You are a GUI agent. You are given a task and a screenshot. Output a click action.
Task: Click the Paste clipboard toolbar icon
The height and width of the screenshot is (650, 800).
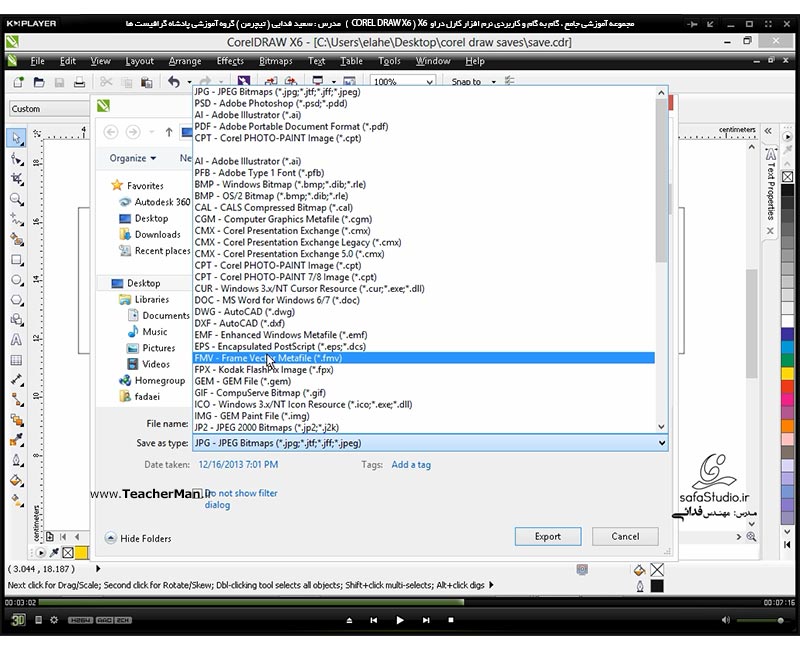click(x=147, y=82)
